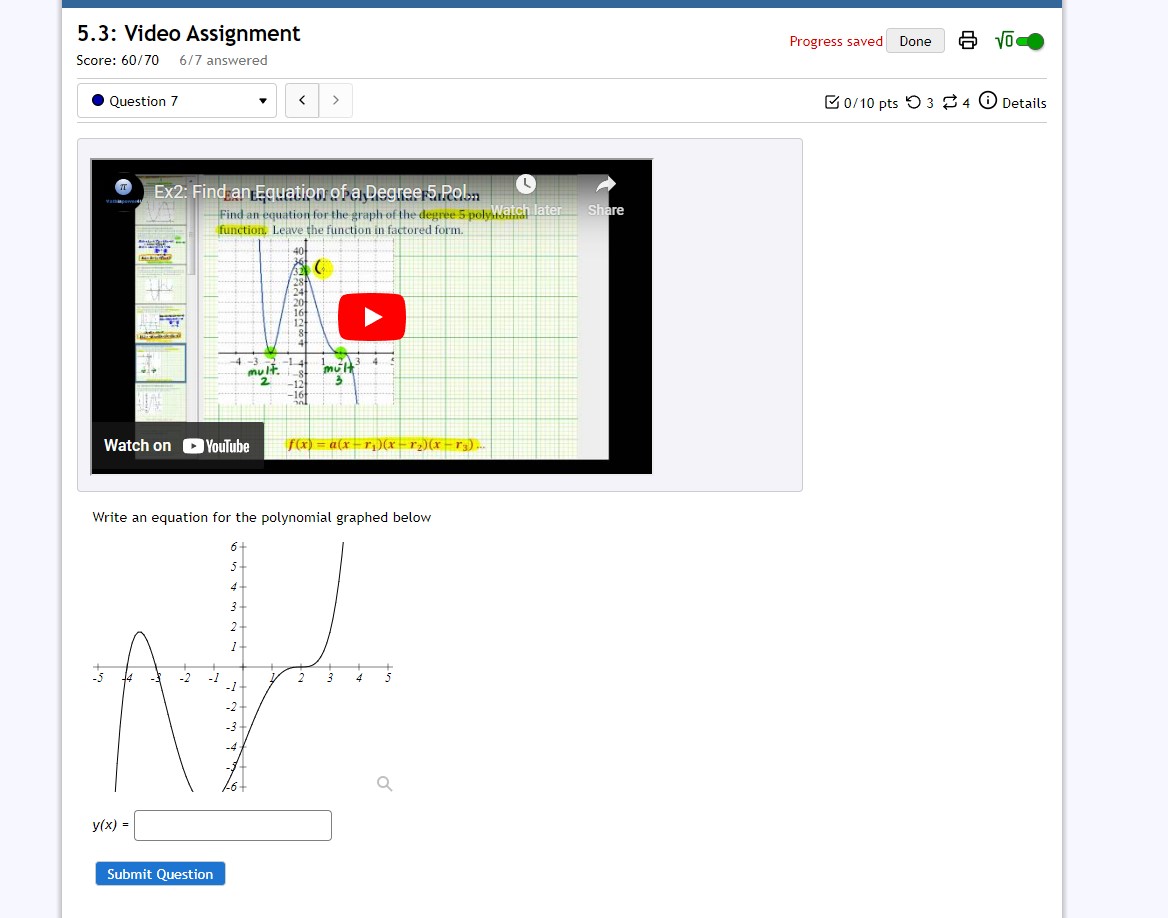Image resolution: width=1168 pixels, height=918 pixels.
Task: Click the Details menu entry
Action: (x=1024, y=102)
